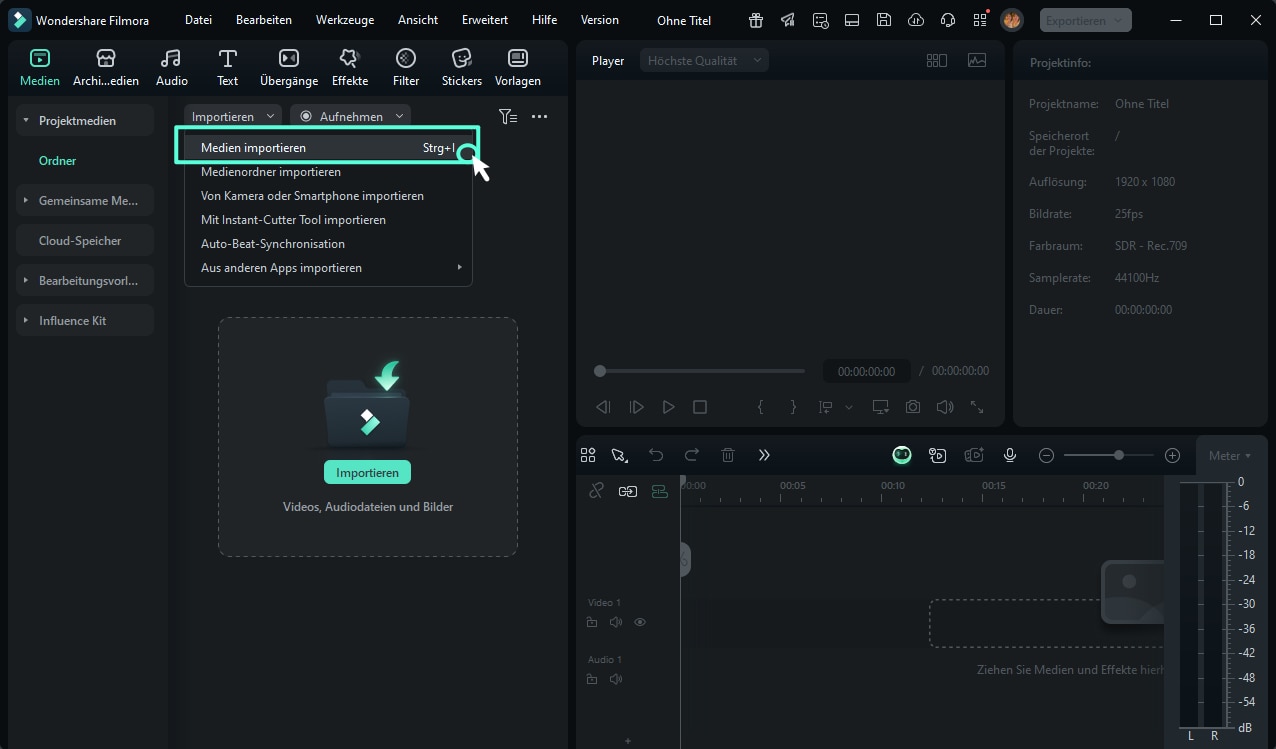The width and height of the screenshot is (1276, 749).
Task: Click the play button in player
Action: click(x=668, y=407)
